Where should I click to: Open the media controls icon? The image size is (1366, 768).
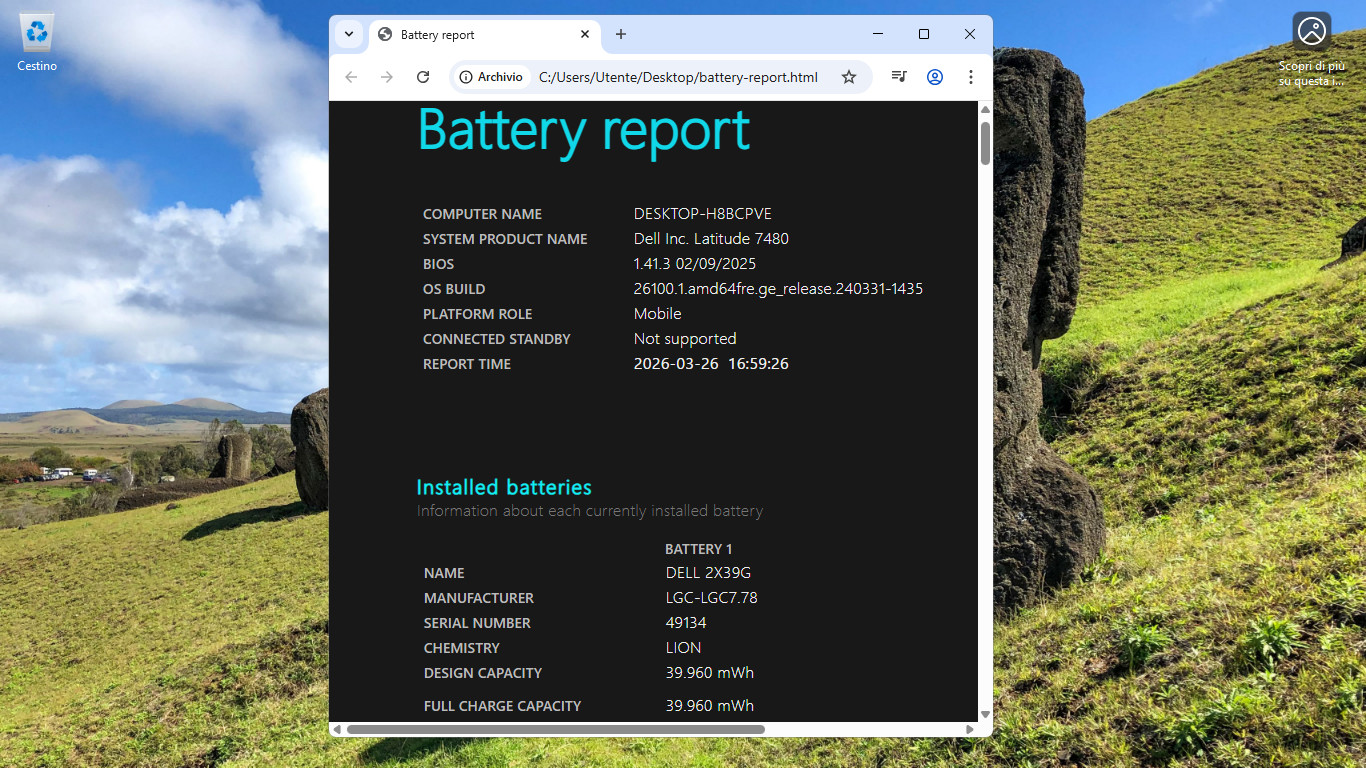(x=899, y=77)
